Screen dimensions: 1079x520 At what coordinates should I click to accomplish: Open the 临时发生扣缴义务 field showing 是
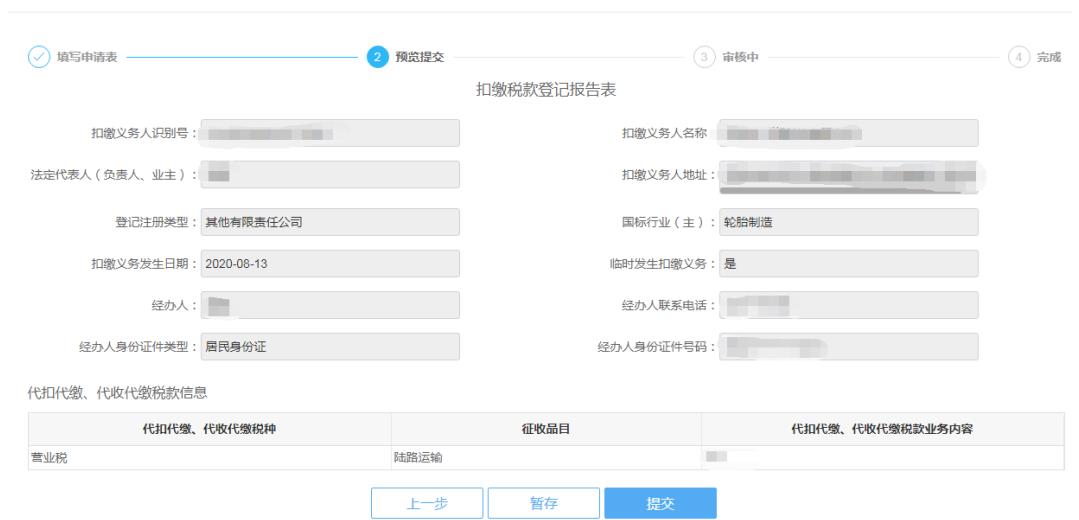(x=849, y=264)
